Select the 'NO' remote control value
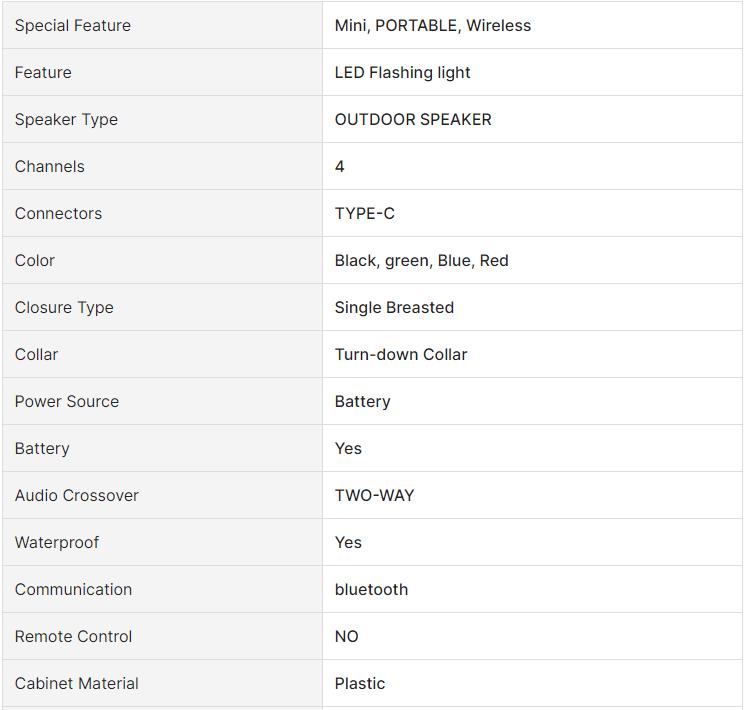This screenshot has width=744, height=710. (346, 636)
